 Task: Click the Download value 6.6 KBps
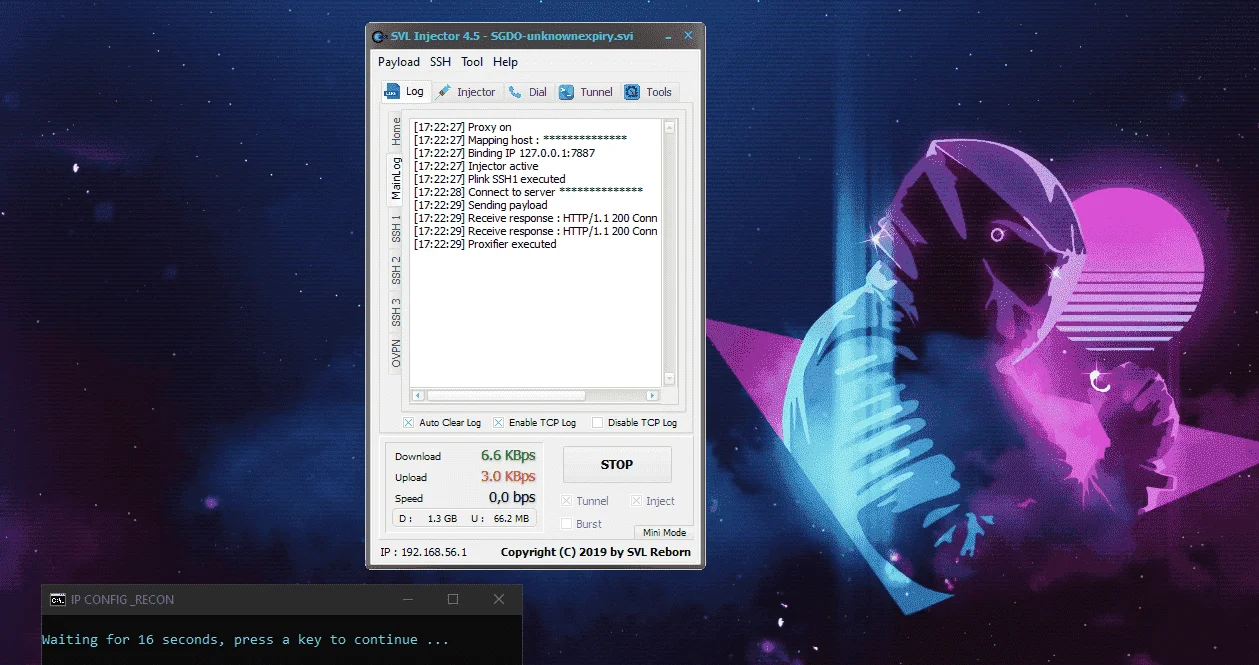point(508,455)
